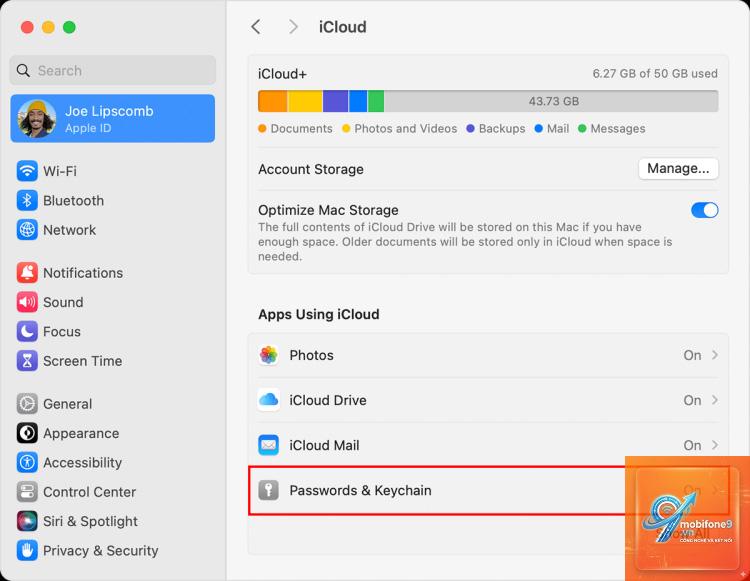Click the iCloud Drive cloud icon
Image resolution: width=750 pixels, height=581 pixels.
coord(269,400)
